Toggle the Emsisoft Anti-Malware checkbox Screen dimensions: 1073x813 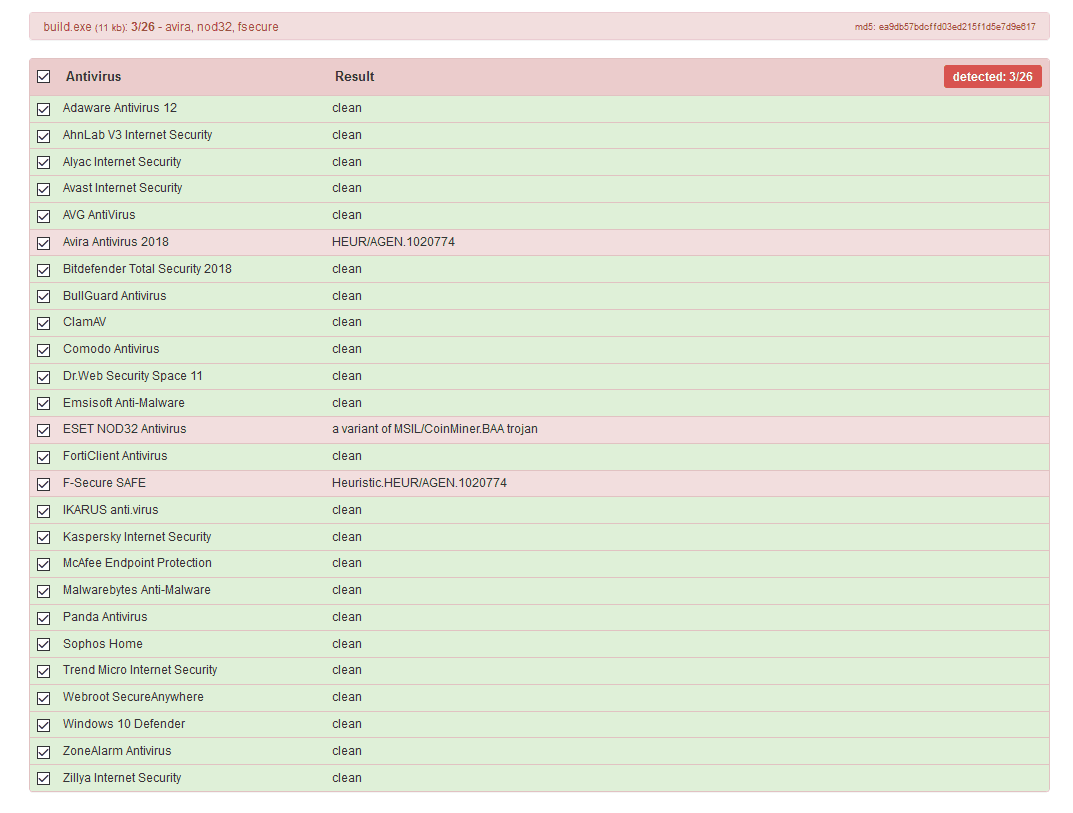[x=44, y=404]
